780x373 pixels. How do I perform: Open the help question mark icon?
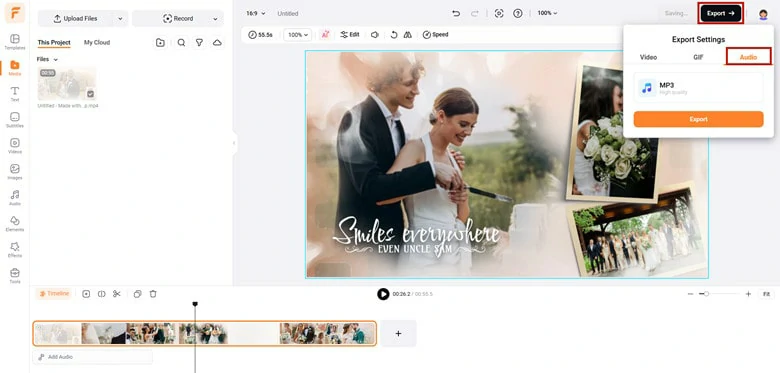(517, 13)
